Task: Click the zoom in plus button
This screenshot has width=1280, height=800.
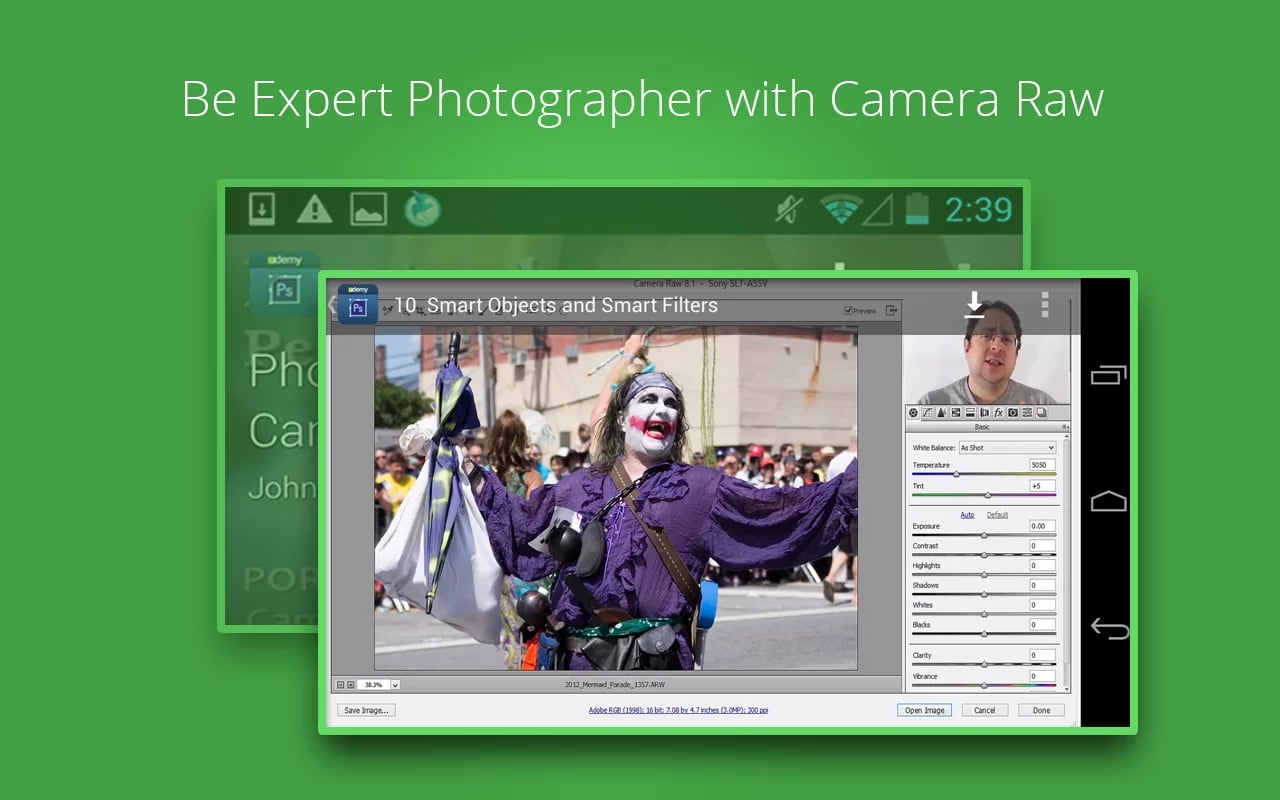Action: (x=351, y=685)
